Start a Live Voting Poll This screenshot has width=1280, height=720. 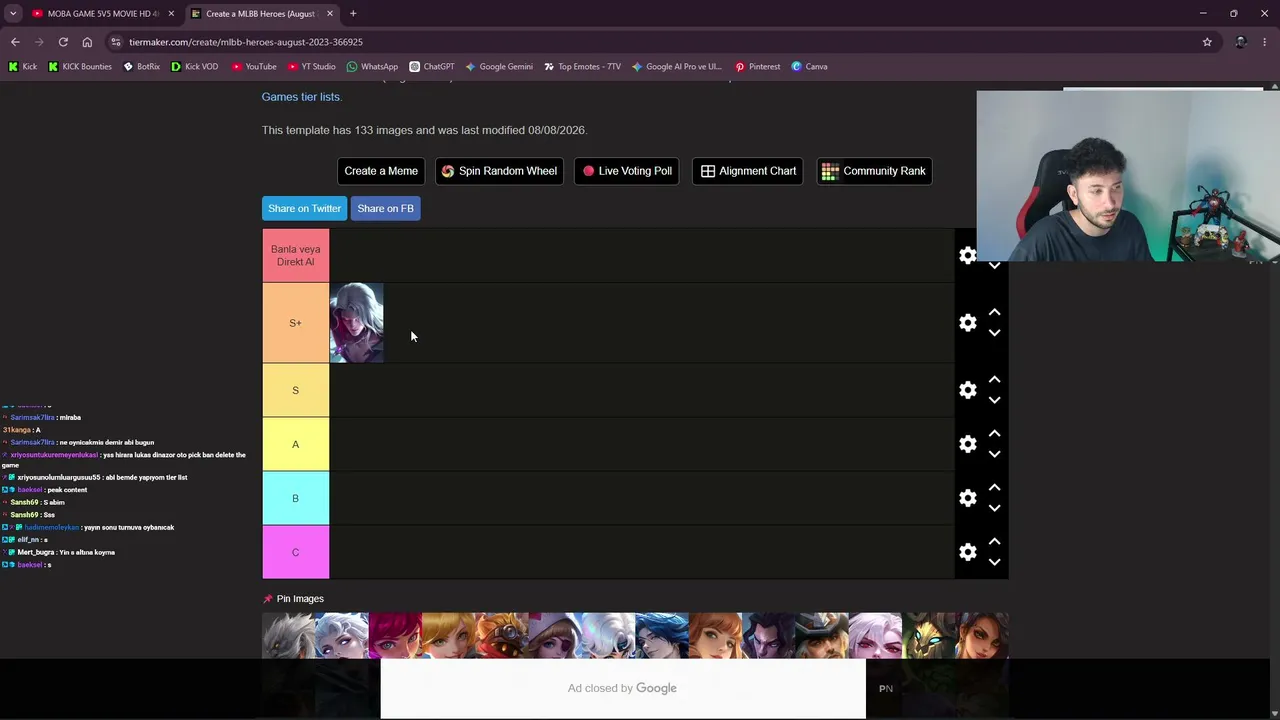point(627,171)
